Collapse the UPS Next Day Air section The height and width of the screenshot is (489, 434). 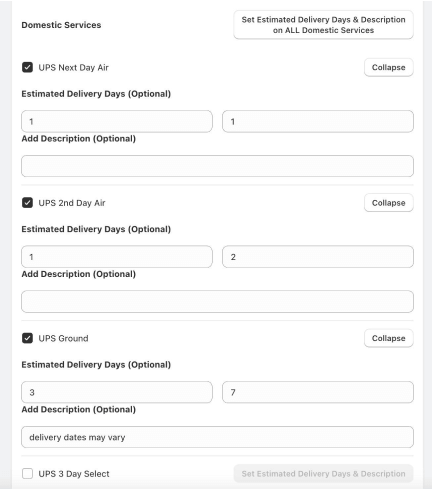point(389,67)
